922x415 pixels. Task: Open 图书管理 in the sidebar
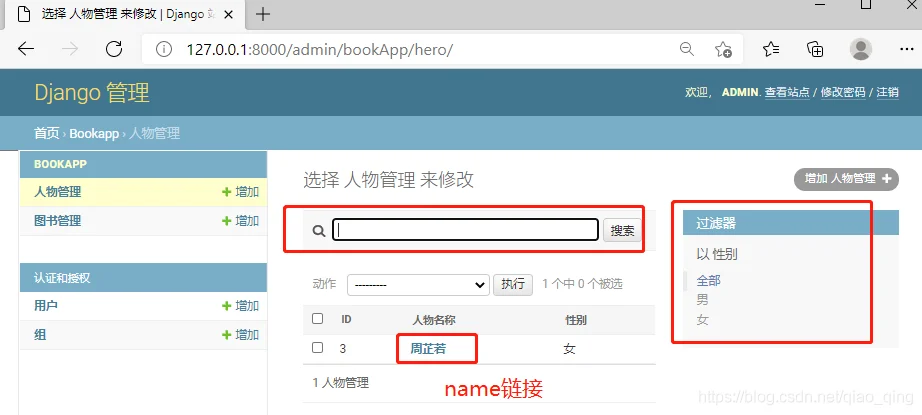tap(58, 221)
